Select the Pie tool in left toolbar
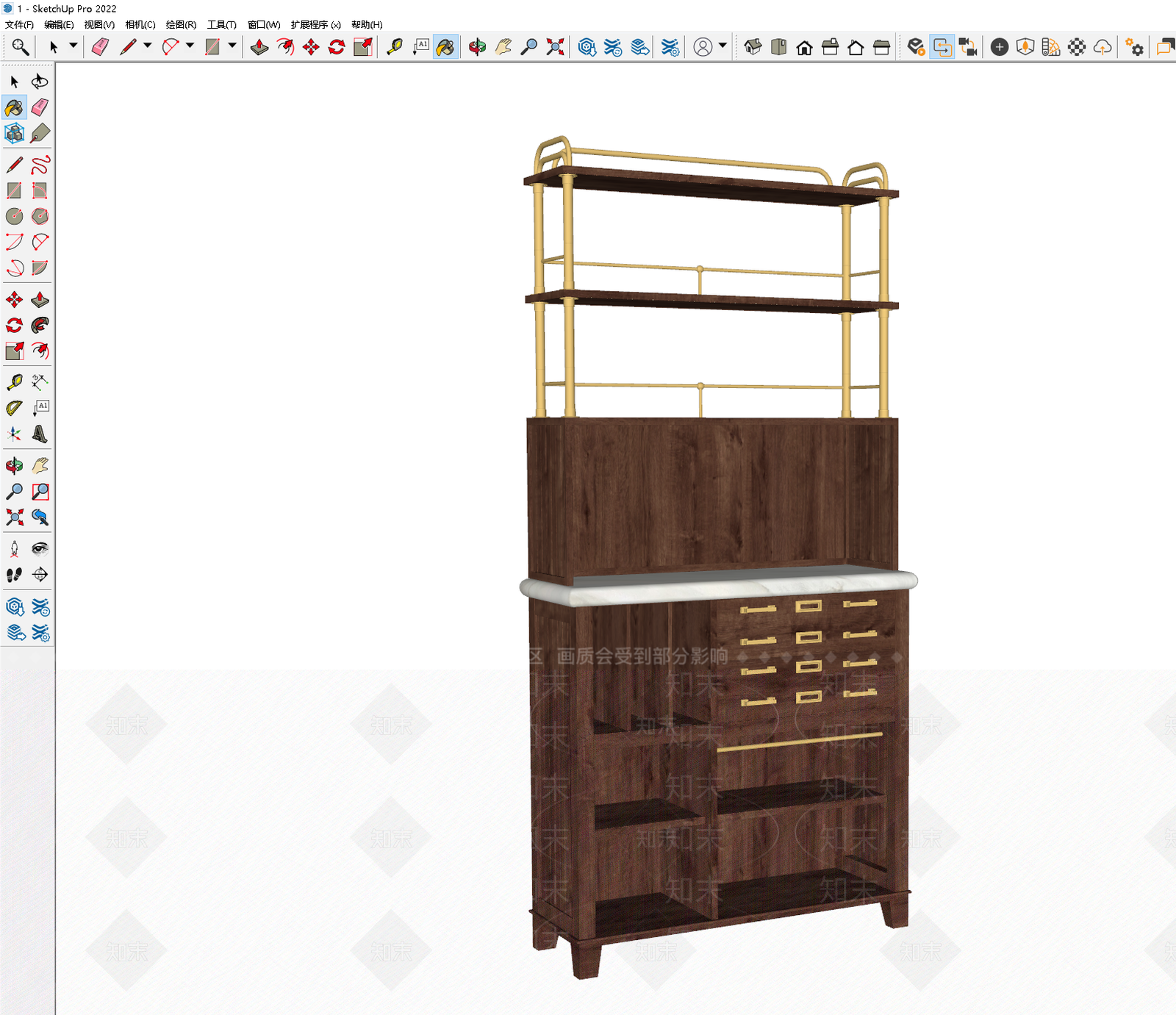 40,268
